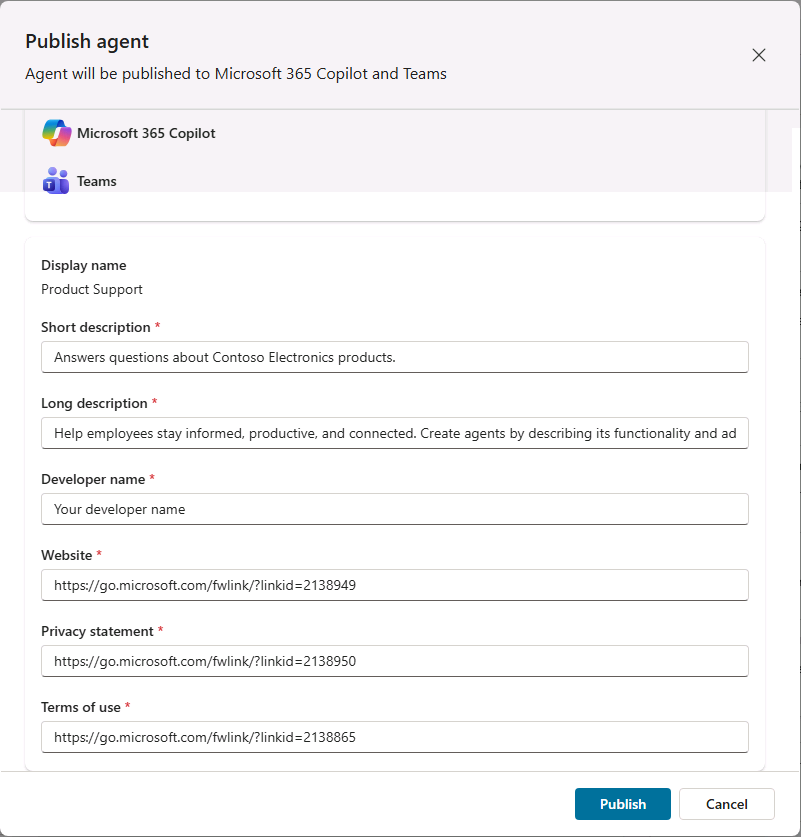Select the Website URL field
Image resolution: width=801 pixels, height=837 pixels.
pyautogui.click(x=394, y=585)
